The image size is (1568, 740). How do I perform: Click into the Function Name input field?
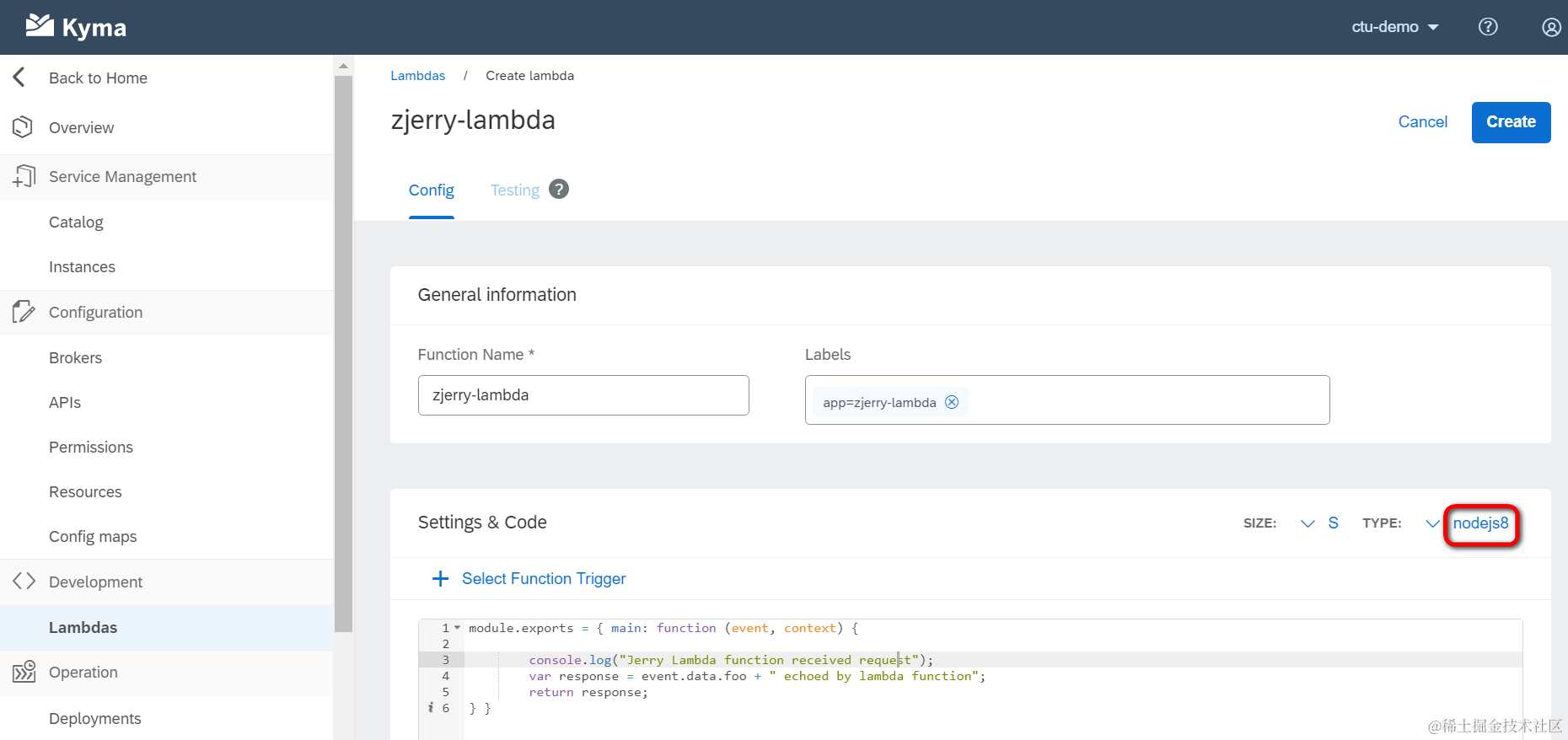[583, 395]
